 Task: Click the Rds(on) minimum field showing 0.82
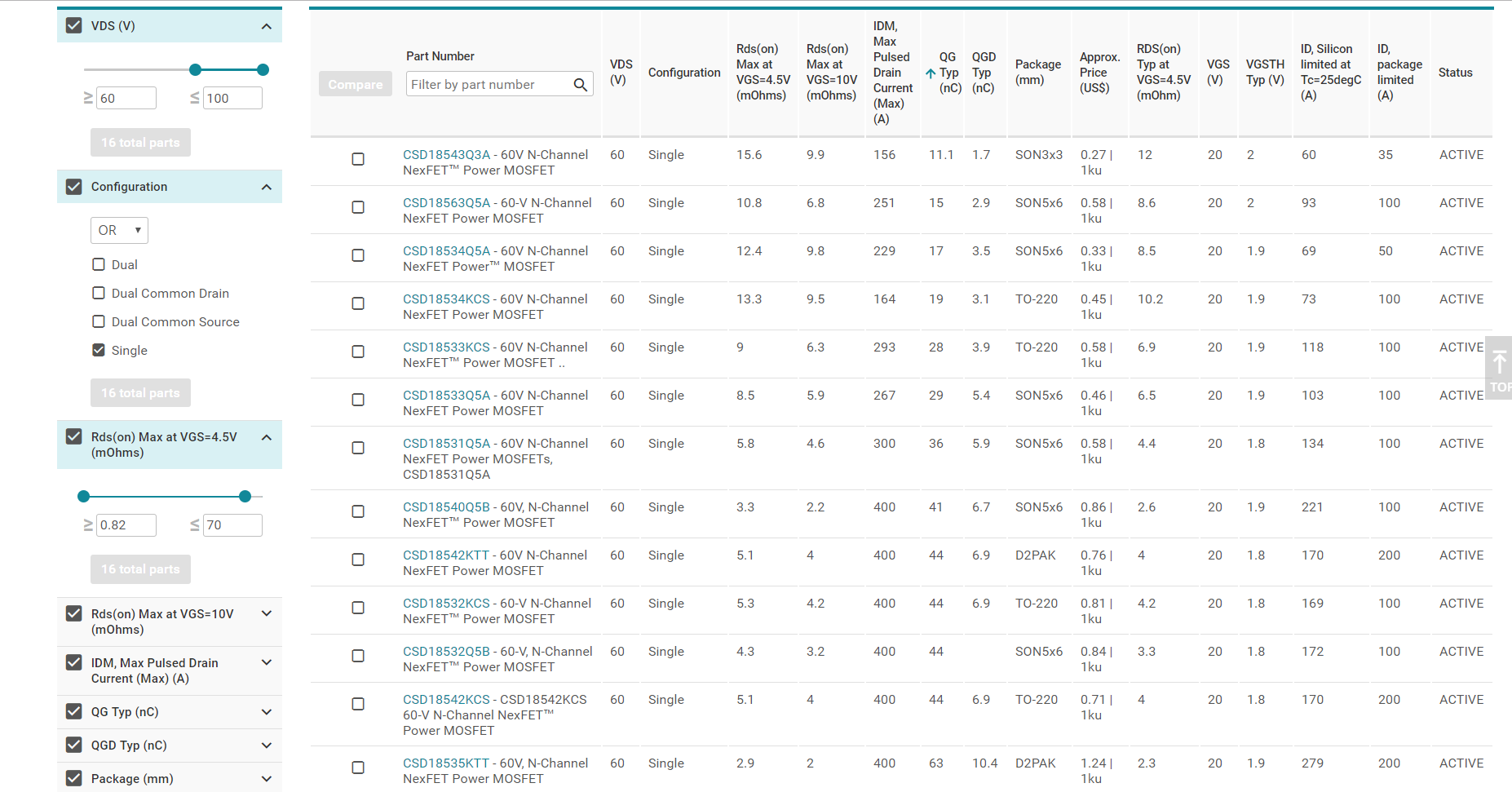click(x=126, y=524)
